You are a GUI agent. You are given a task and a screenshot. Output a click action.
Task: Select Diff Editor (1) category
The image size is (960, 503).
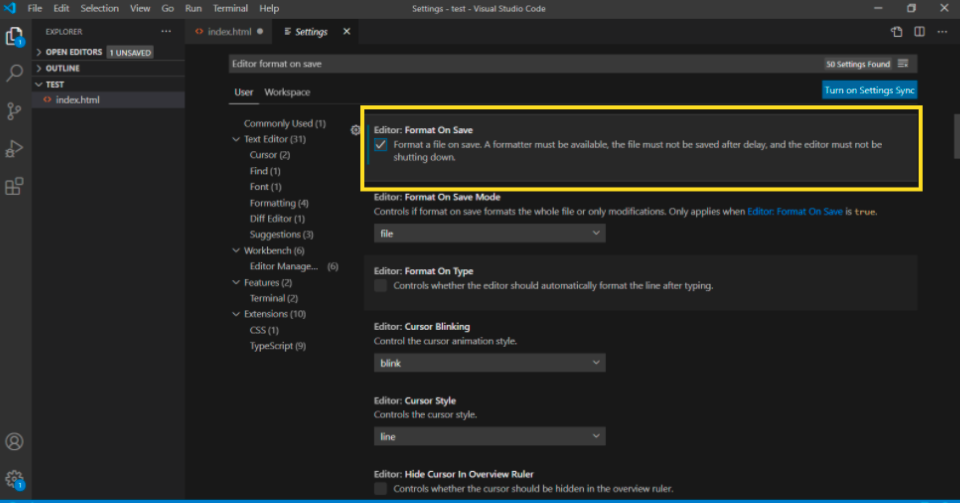277,219
